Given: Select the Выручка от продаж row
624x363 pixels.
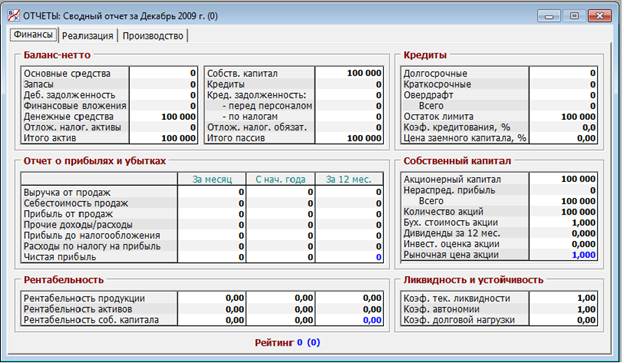Looking at the screenshot, I should pos(202,192).
